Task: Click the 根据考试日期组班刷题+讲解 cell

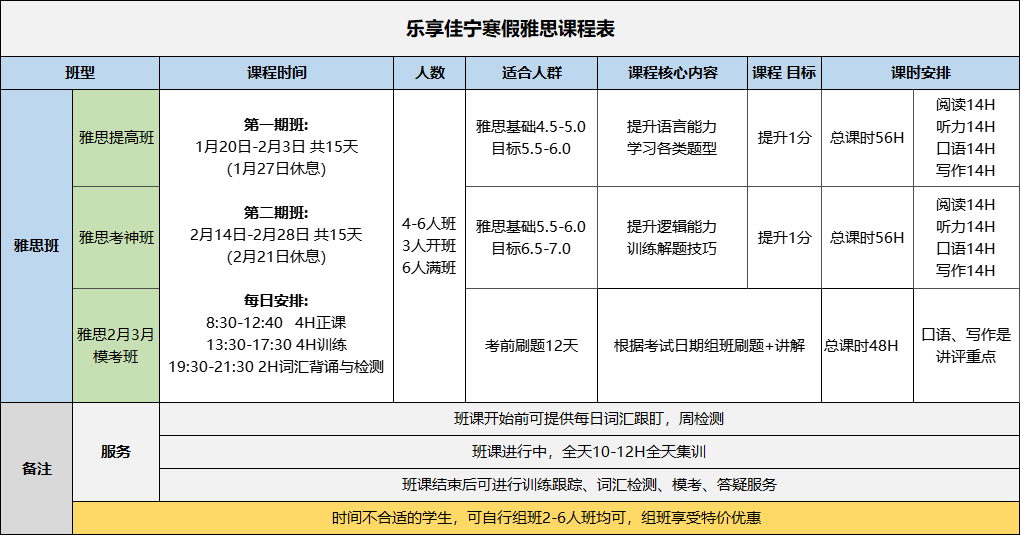Action: pos(710,346)
